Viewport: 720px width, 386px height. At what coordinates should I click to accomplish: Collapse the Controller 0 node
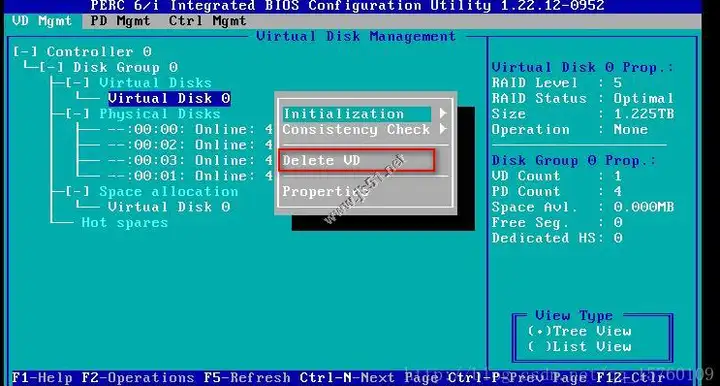click(x=25, y=51)
